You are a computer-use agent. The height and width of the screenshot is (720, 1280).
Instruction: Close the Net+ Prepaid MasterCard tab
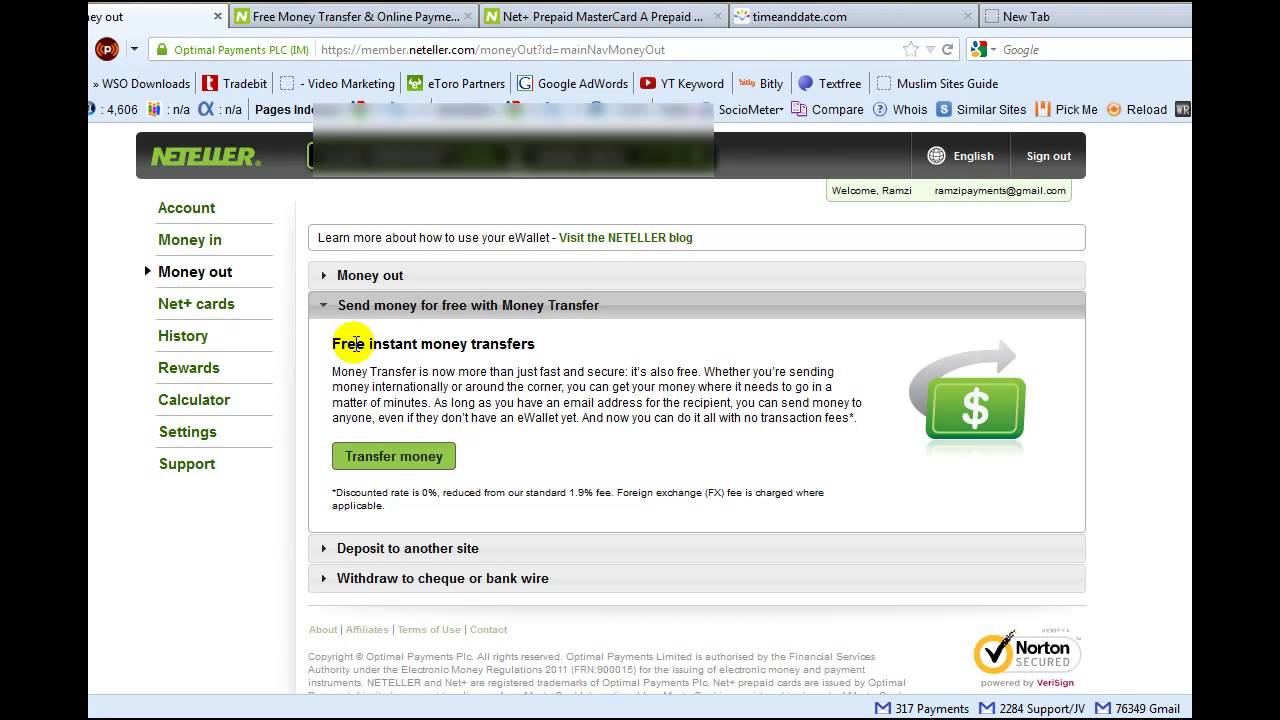(x=718, y=16)
